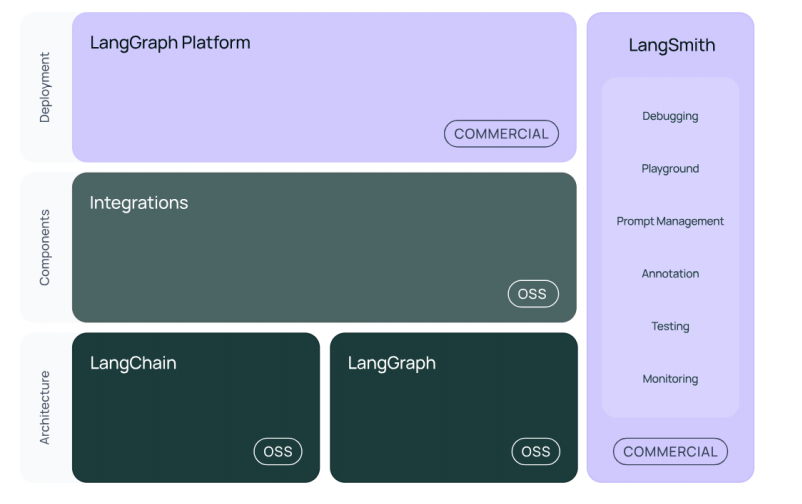Select Annotation in LangSmith list
The image size is (802, 504).
point(670,274)
